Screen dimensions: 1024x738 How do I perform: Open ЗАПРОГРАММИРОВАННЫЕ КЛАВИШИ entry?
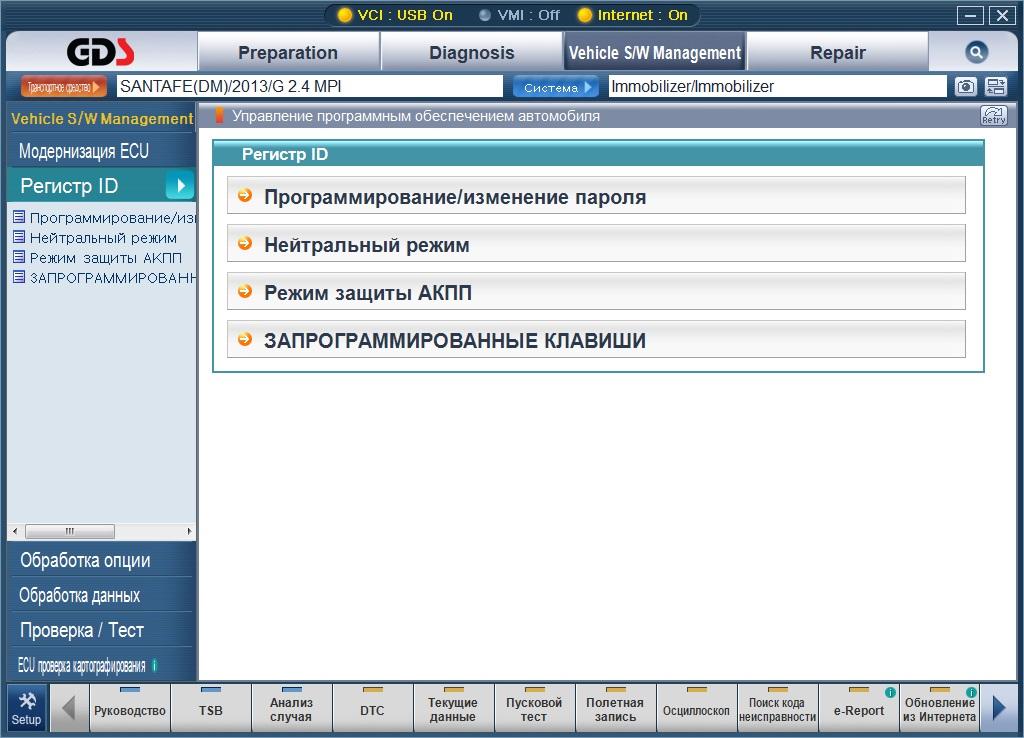pos(596,339)
